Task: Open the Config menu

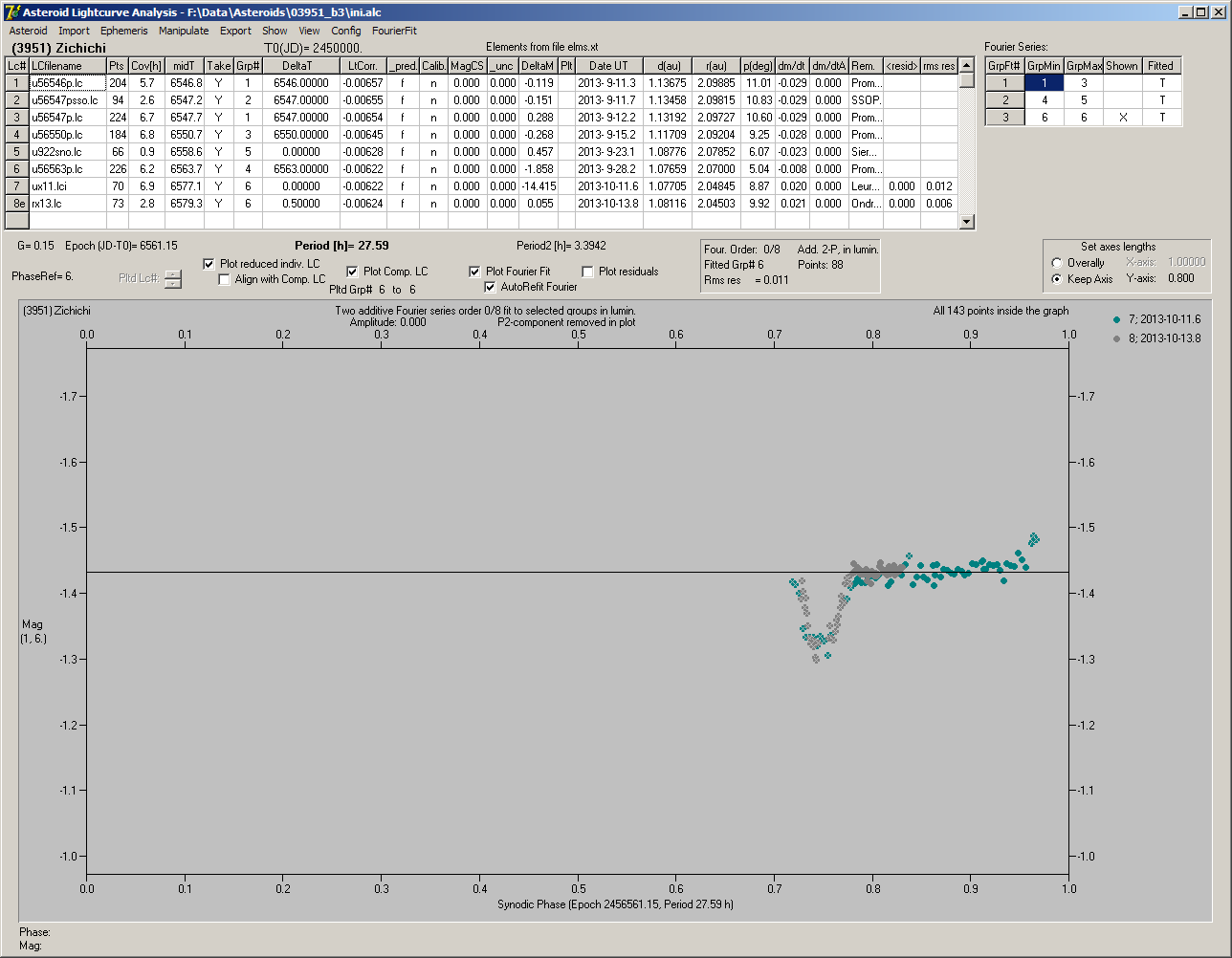Action: pyautogui.click(x=346, y=31)
